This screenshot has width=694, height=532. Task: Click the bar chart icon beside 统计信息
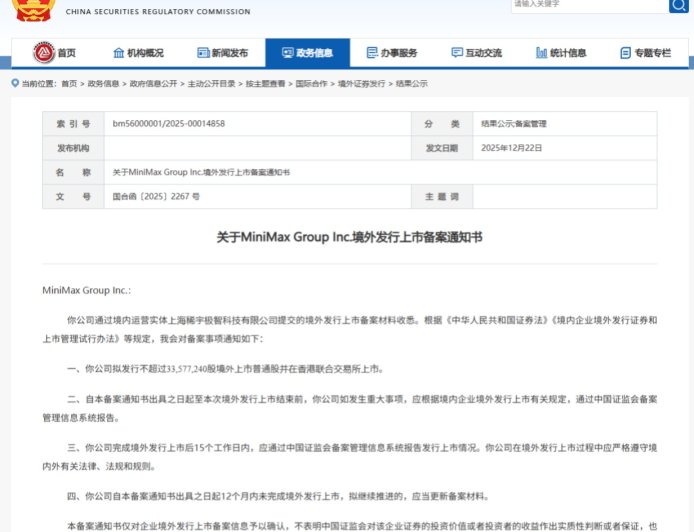tap(542, 53)
